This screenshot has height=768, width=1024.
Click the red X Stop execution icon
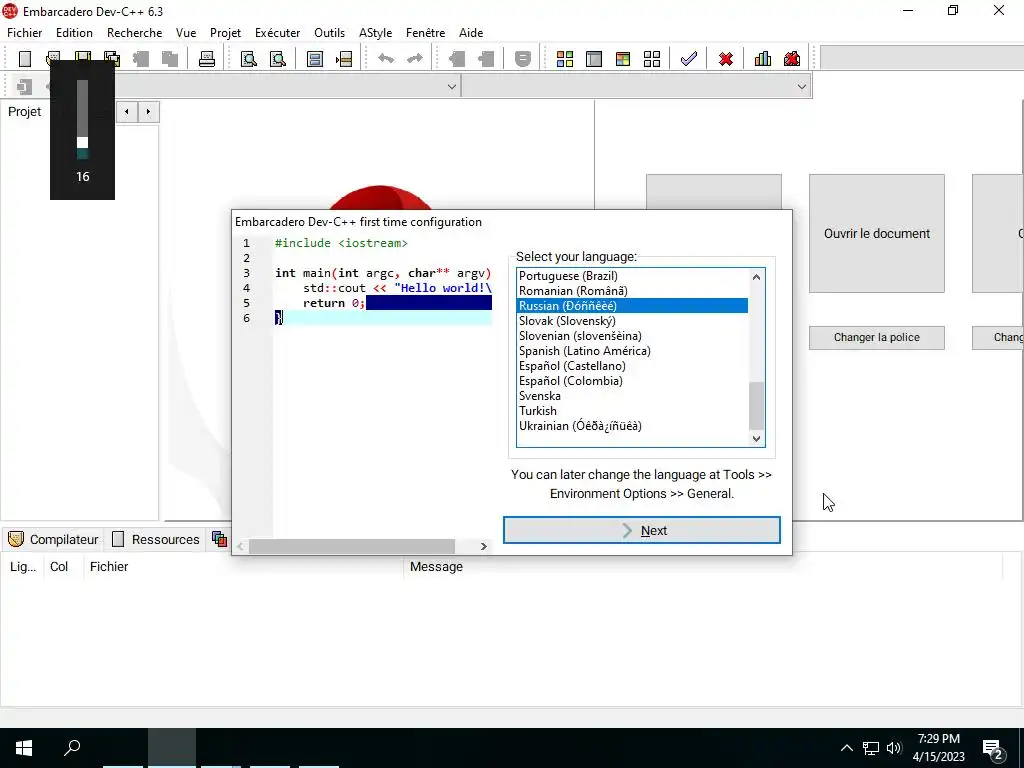coord(726,59)
